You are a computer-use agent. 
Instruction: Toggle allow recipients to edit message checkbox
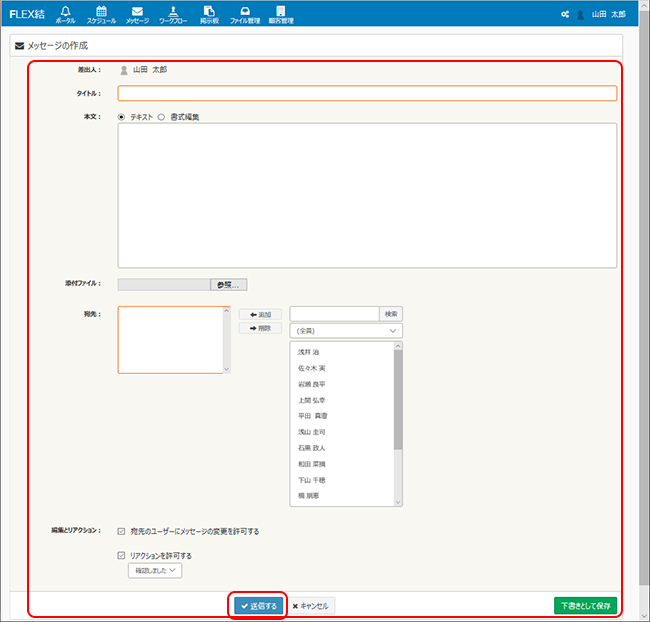[121, 532]
